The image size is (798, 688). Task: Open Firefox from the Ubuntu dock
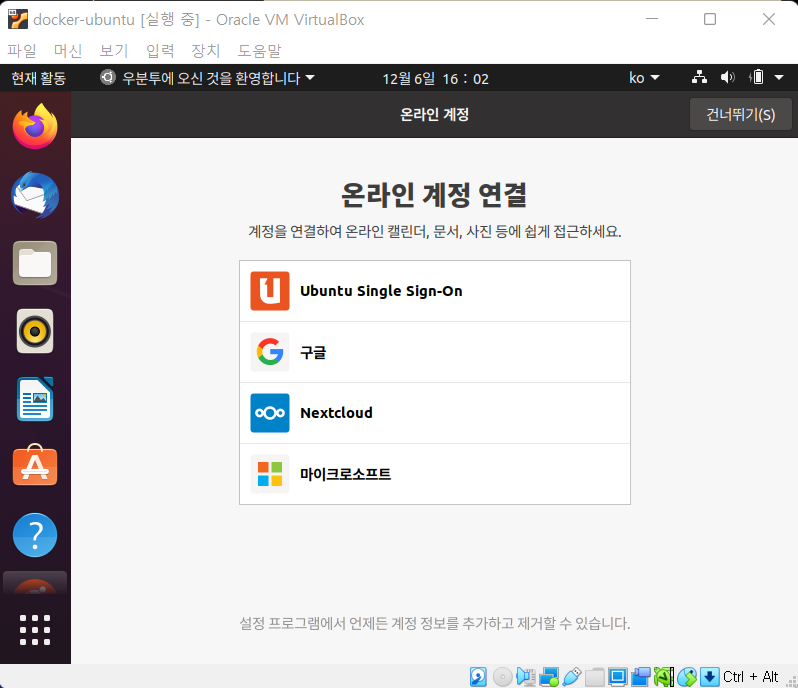(35, 126)
